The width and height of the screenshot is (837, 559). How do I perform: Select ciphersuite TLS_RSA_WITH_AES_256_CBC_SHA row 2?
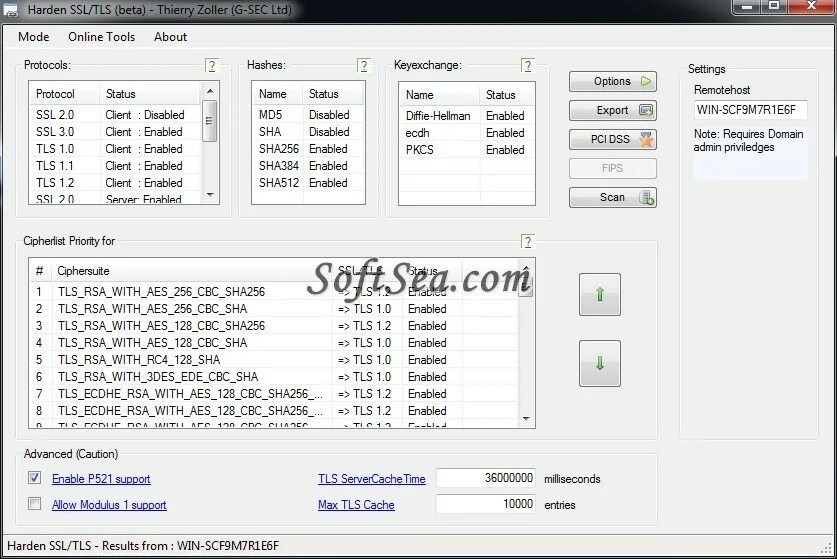[274, 309]
